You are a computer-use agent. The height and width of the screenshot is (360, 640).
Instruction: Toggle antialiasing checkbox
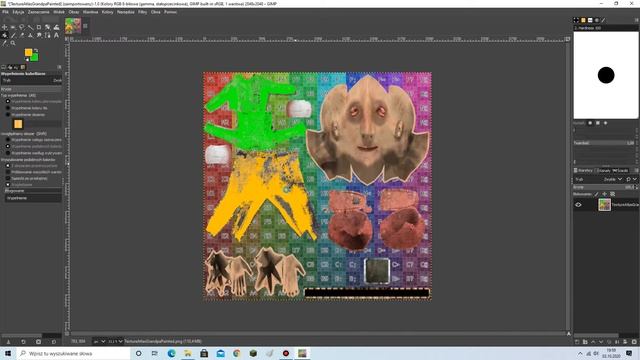pos(8,184)
